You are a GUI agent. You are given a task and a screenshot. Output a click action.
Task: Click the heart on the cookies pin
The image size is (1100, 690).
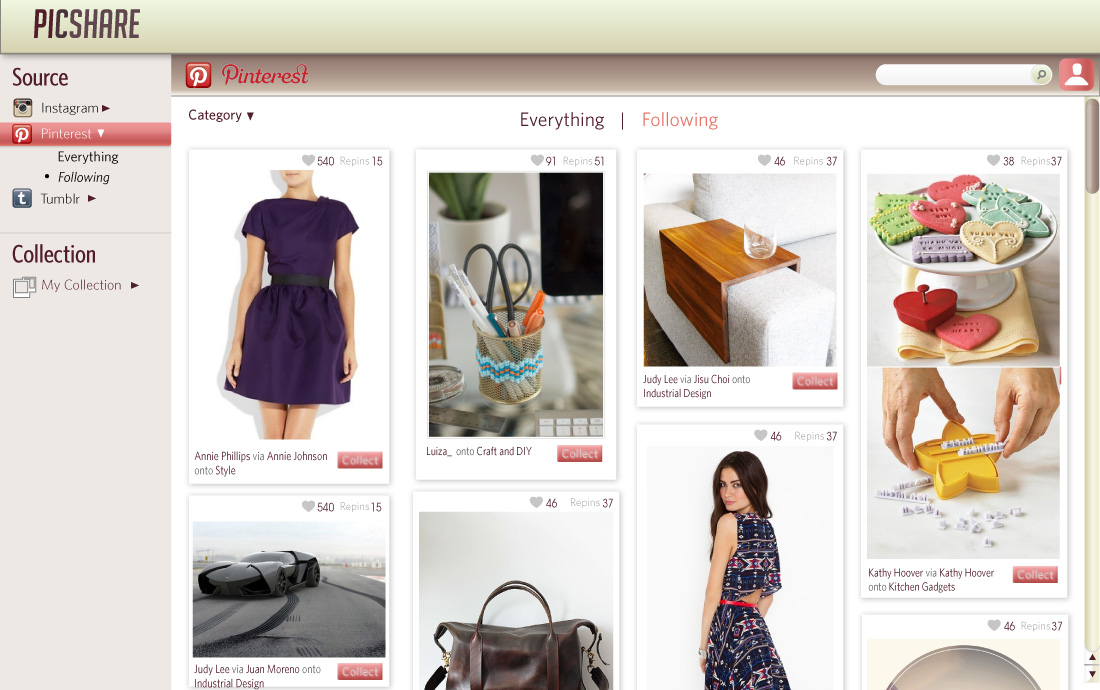[x=993, y=160]
